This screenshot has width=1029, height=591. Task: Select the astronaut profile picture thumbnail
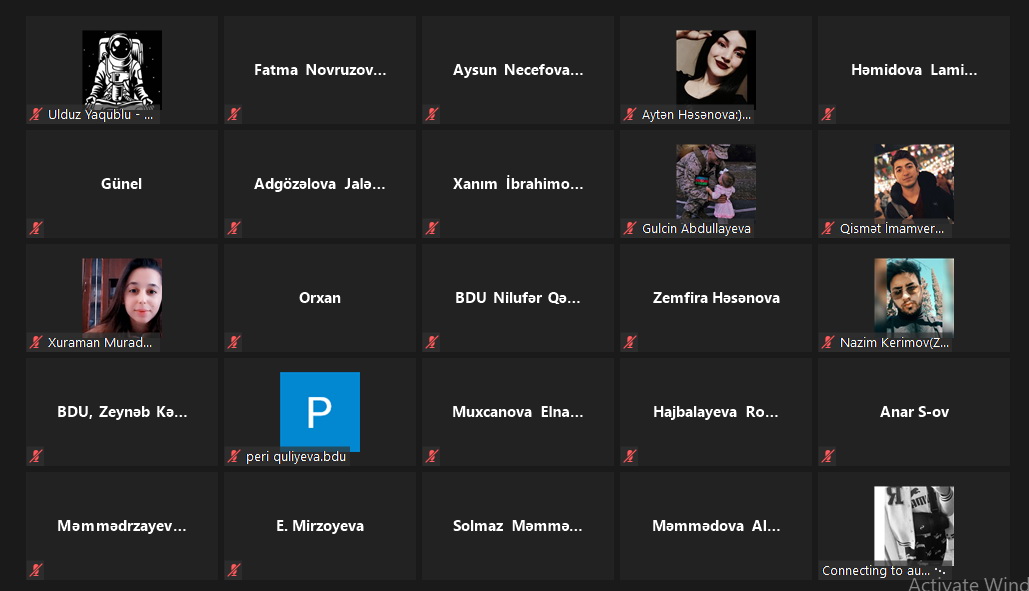coord(122,69)
